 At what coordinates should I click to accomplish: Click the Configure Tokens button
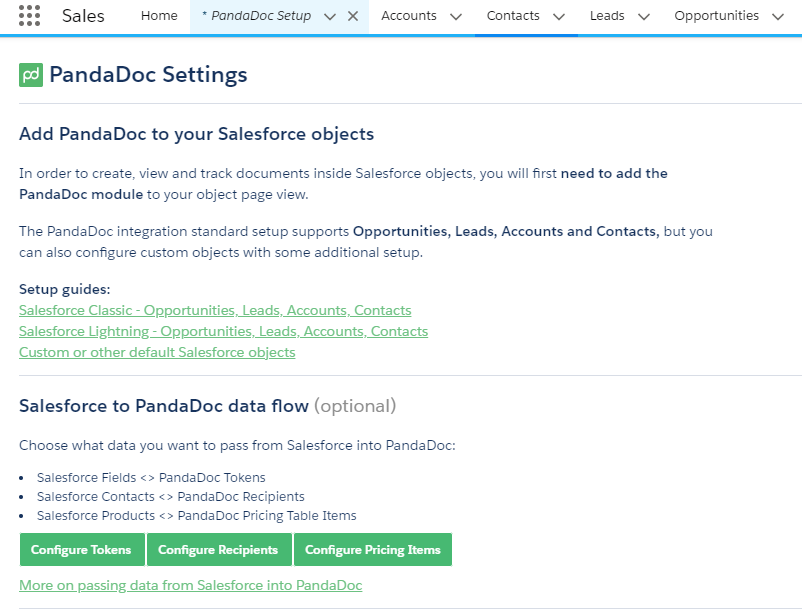[x=82, y=550]
